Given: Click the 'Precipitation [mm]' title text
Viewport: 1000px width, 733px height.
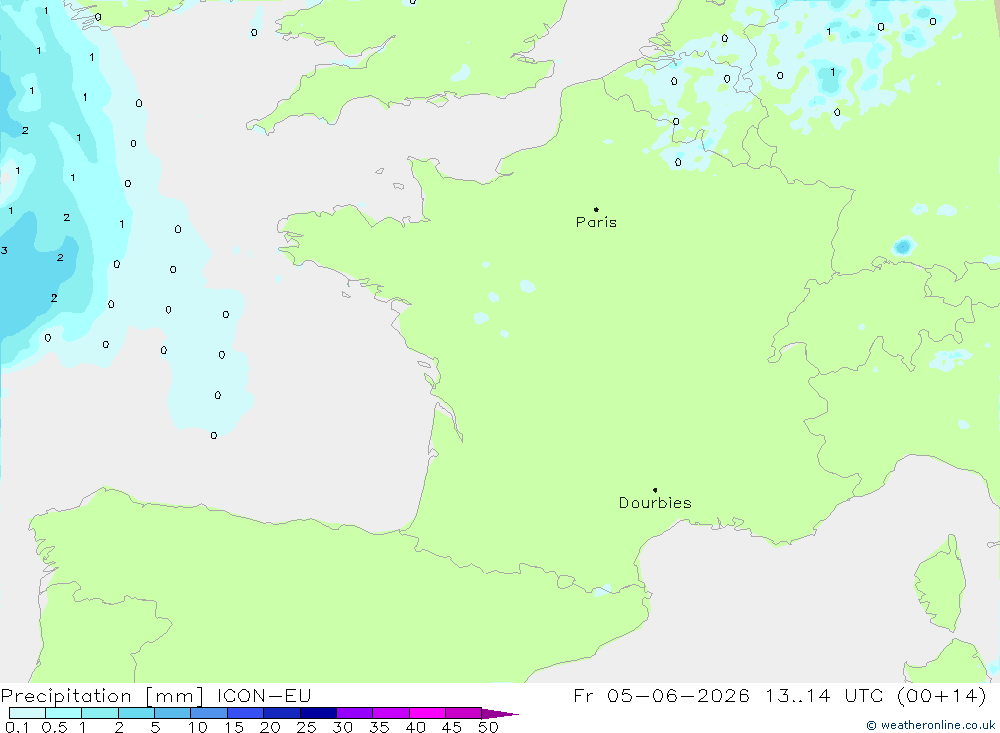Looking at the screenshot, I should [x=102, y=696].
